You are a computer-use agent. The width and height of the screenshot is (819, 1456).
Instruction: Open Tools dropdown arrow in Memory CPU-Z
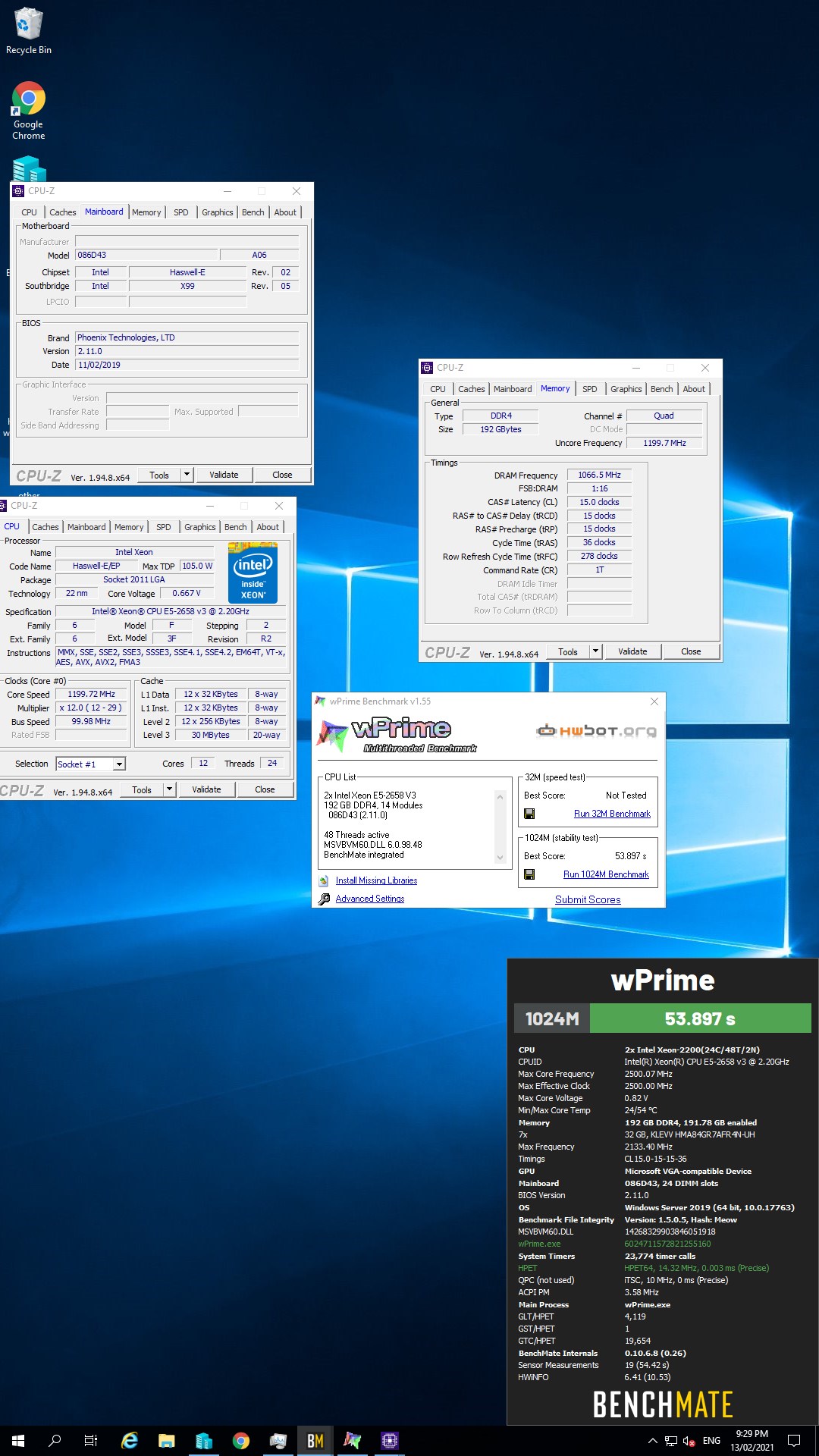595,651
